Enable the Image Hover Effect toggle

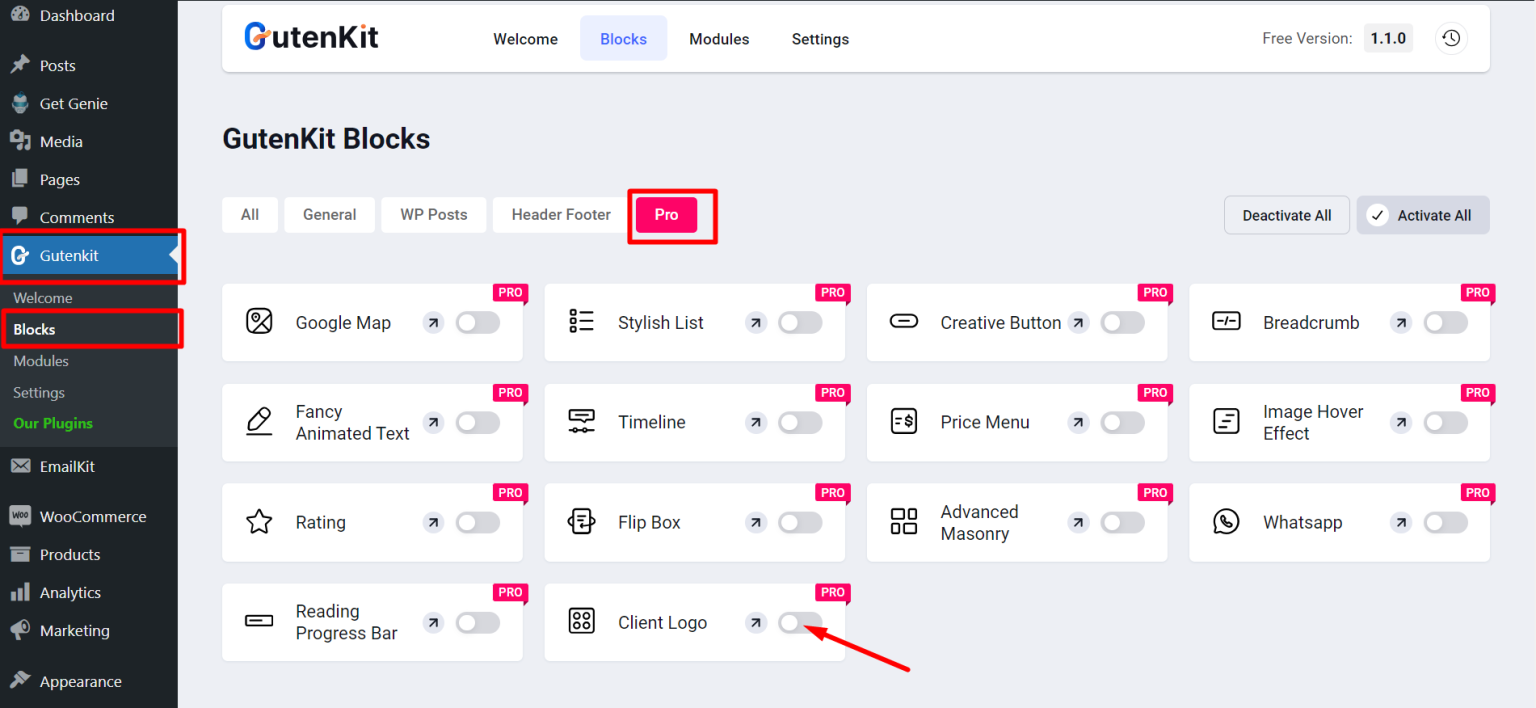(1445, 423)
